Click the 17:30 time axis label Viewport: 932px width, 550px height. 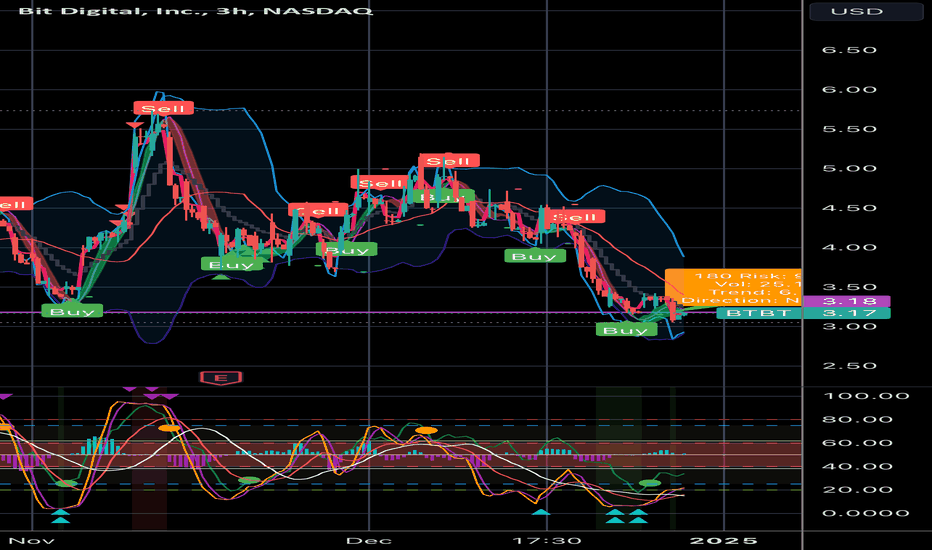coord(546,540)
